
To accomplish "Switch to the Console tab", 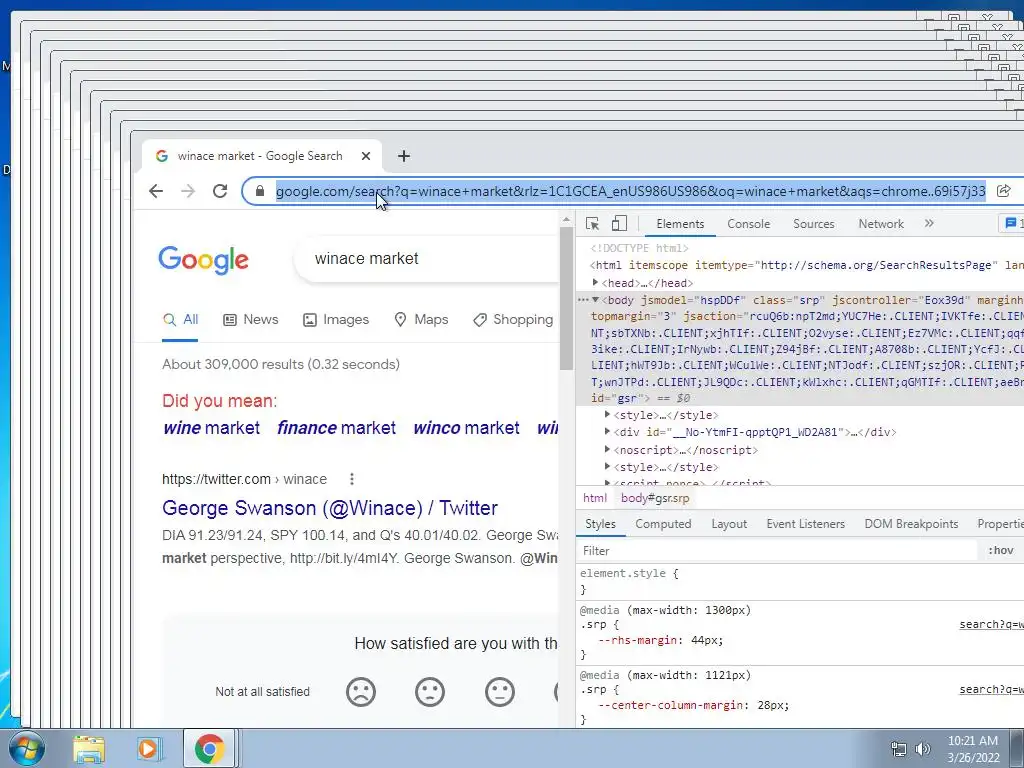I will 748,224.
